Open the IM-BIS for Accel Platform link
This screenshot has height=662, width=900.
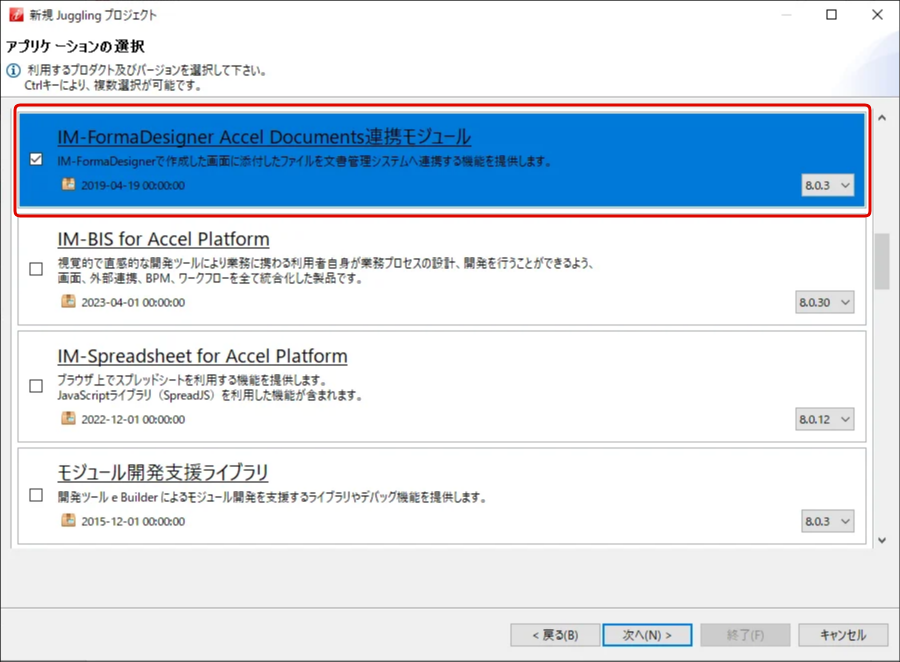click(163, 239)
